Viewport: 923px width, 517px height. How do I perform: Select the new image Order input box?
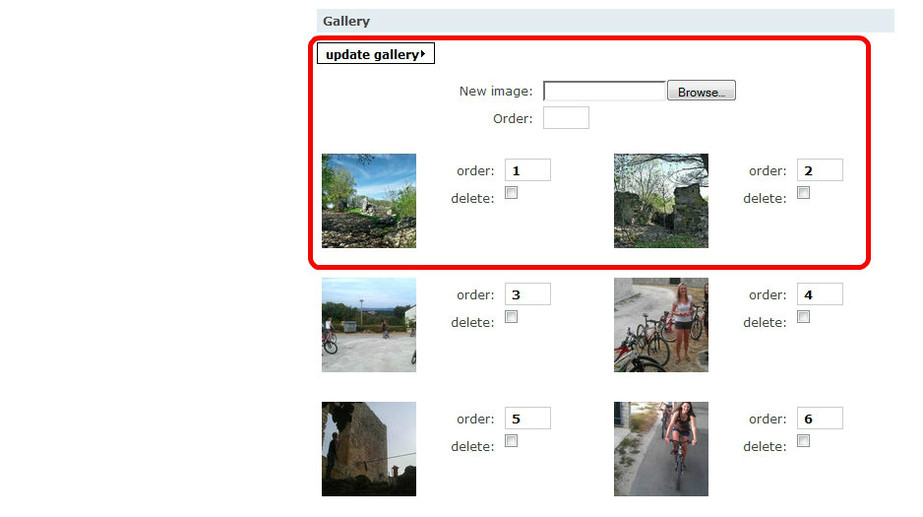coord(566,118)
